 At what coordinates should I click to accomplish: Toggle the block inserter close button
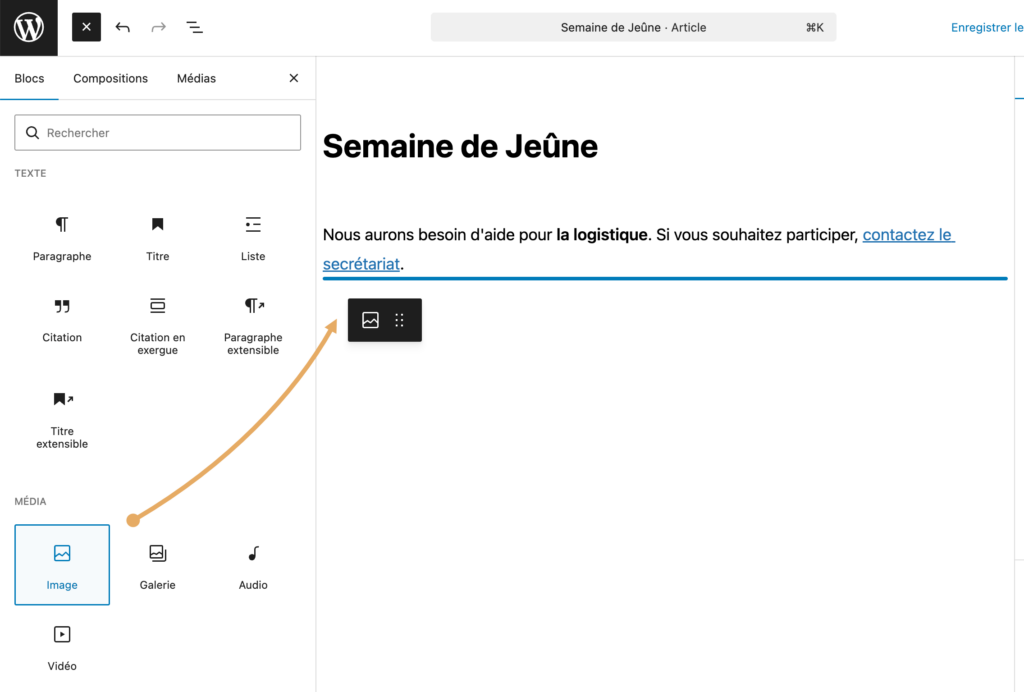[86, 27]
